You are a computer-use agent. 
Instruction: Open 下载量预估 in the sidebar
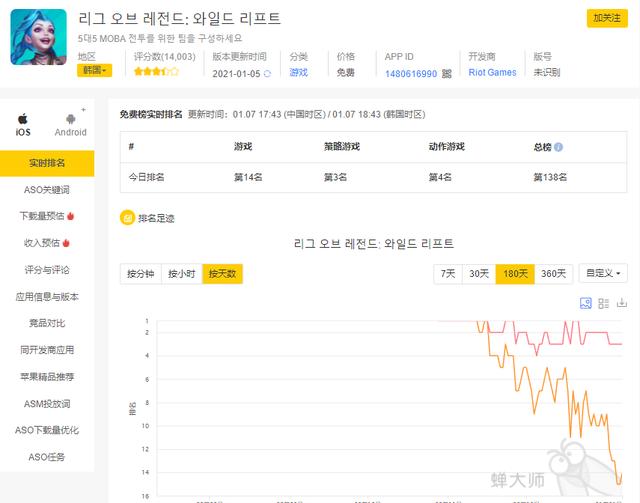(47, 216)
